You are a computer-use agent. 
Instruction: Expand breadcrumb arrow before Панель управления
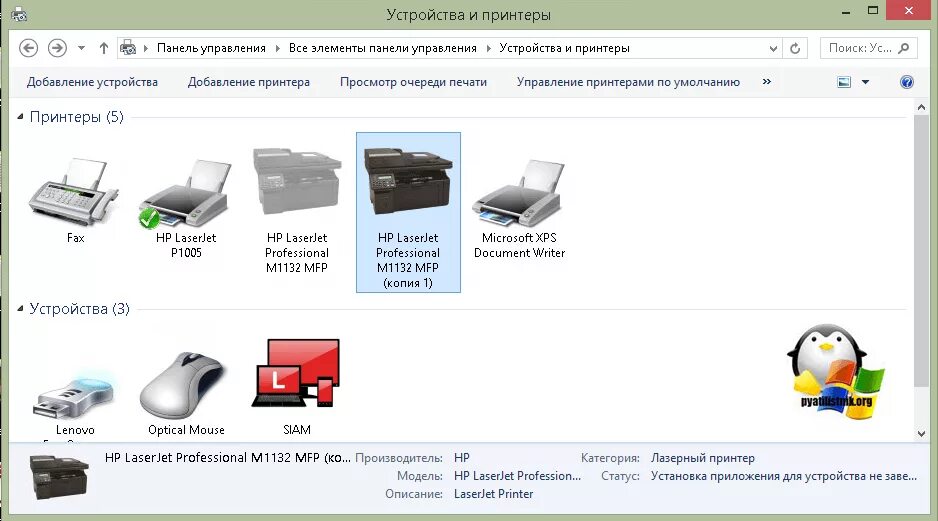[145, 48]
